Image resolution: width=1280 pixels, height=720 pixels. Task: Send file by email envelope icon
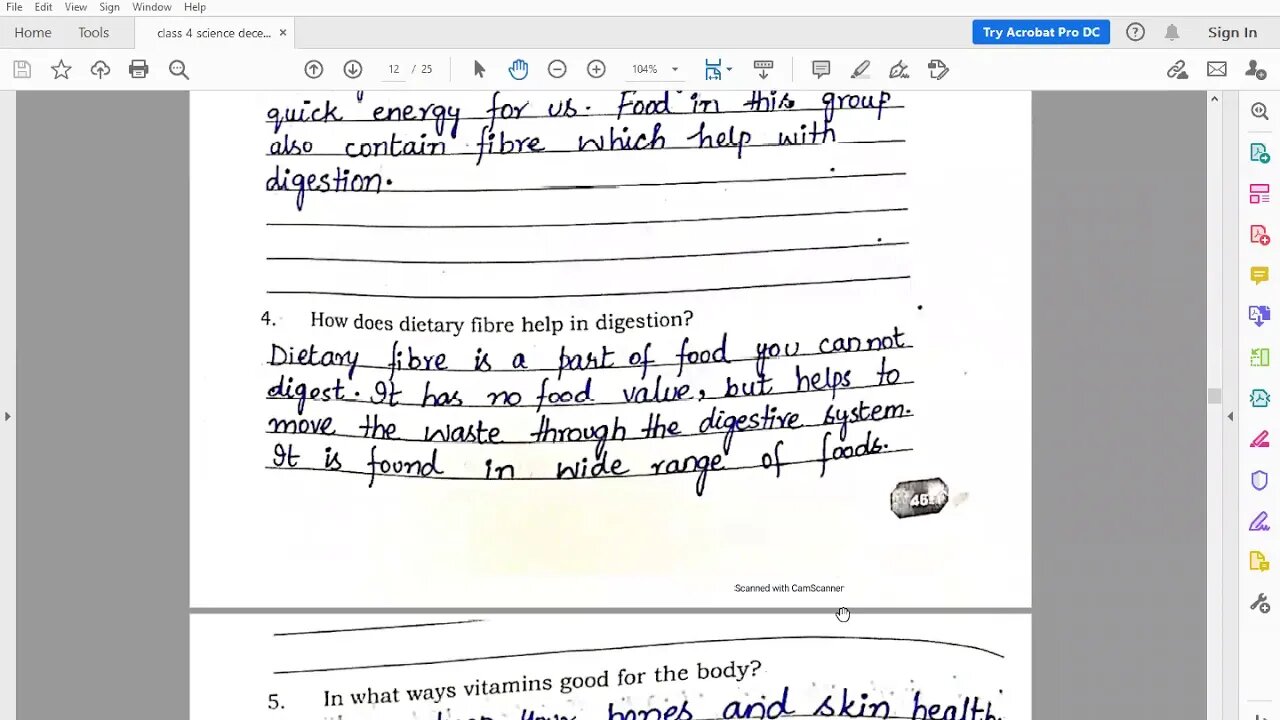[x=1217, y=69]
